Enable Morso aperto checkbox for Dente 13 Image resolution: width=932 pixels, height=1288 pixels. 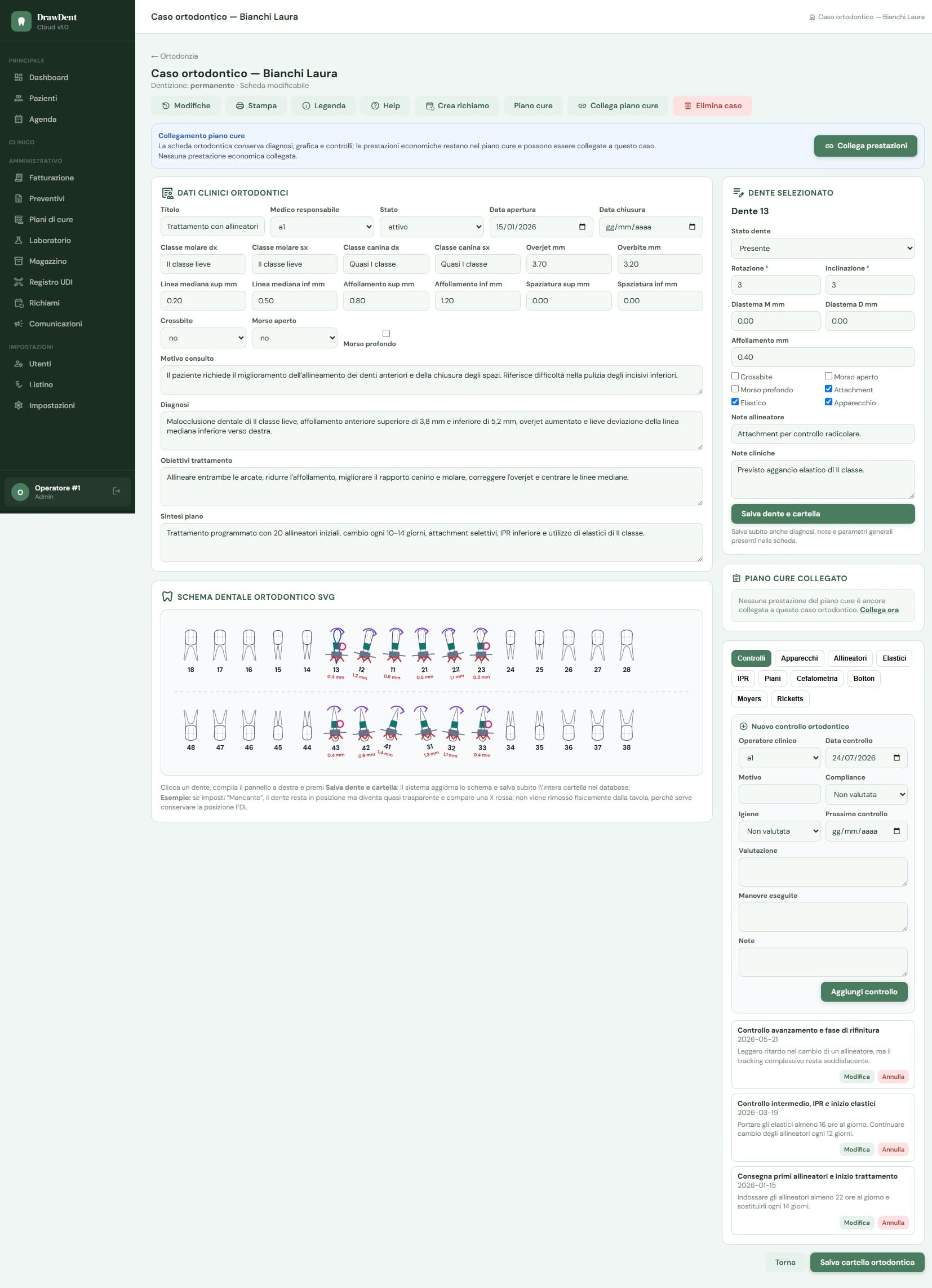pyautogui.click(x=829, y=376)
